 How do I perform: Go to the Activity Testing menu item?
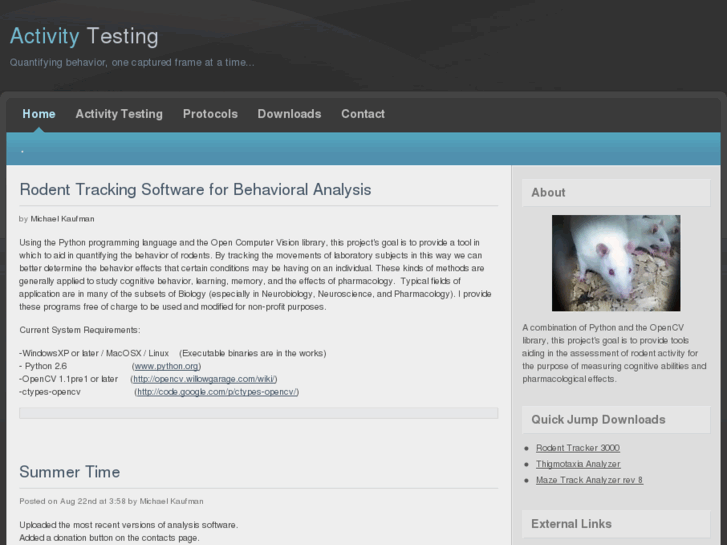119,114
